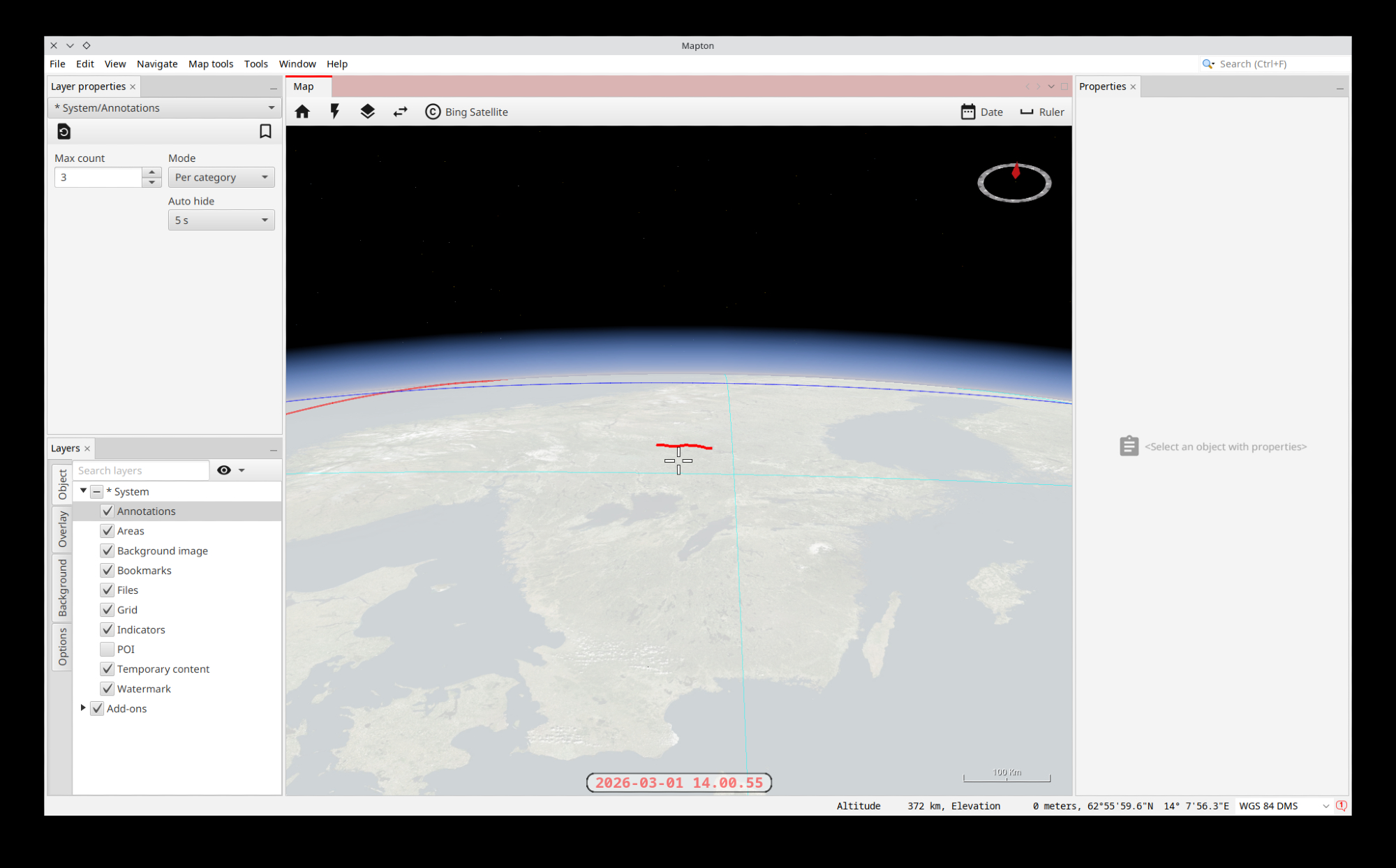Click the Search layers input field

140,470
